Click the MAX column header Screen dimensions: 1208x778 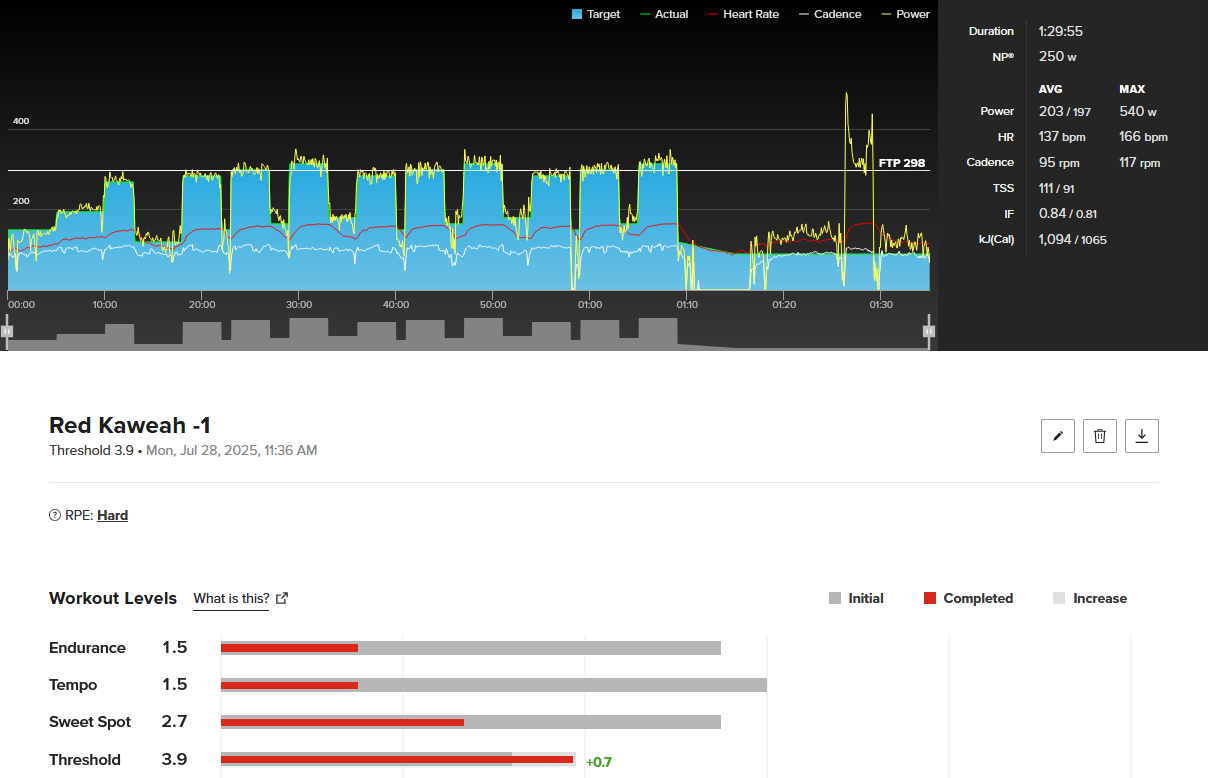[1132, 89]
